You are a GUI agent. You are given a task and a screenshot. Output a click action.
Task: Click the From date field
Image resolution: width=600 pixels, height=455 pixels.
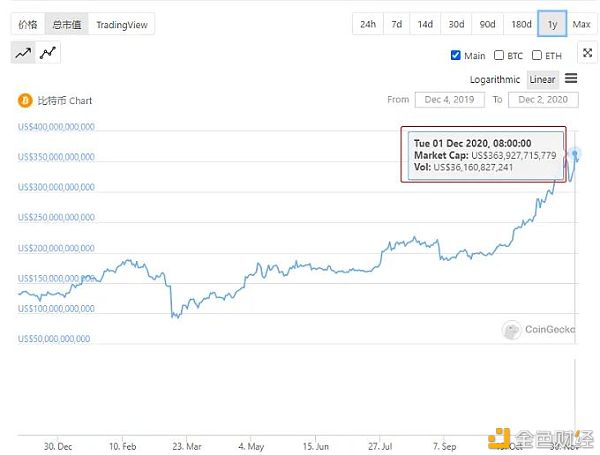[449, 100]
